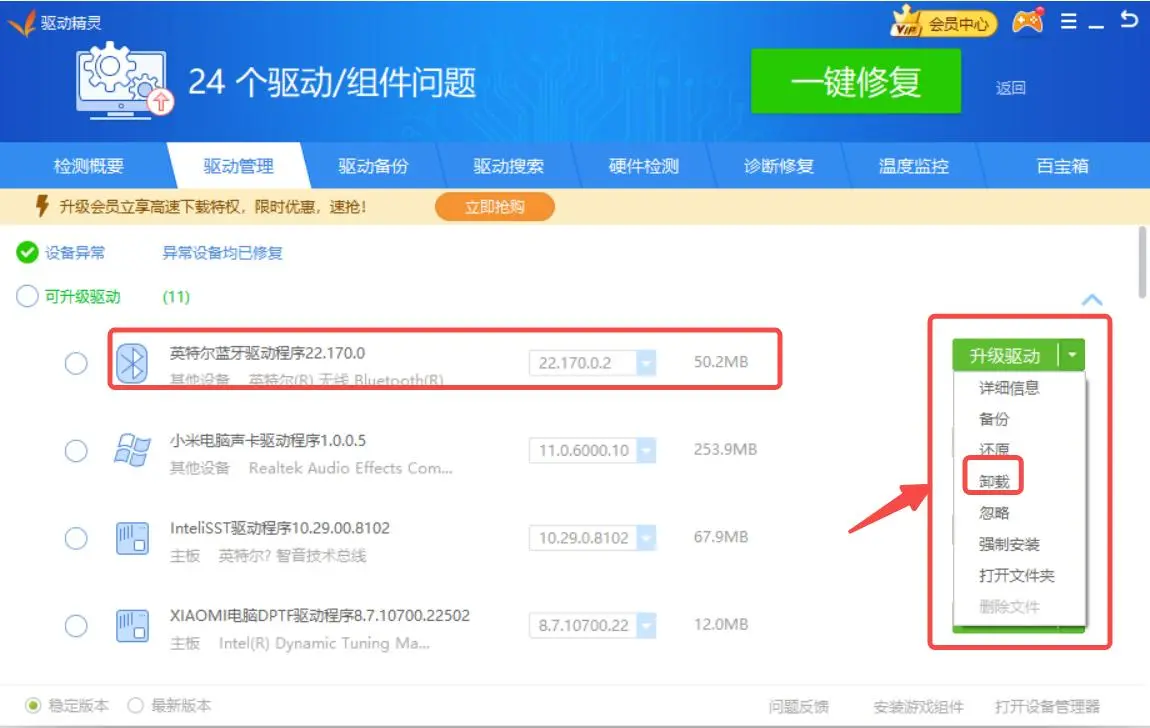
Task: Select the 稳定版本 radio button
Action: [33, 706]
